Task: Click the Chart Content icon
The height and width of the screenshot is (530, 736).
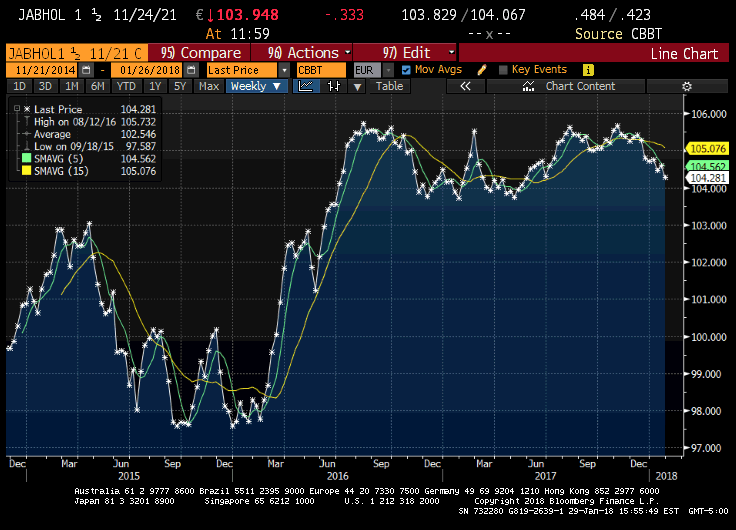Action: (529, 86)
